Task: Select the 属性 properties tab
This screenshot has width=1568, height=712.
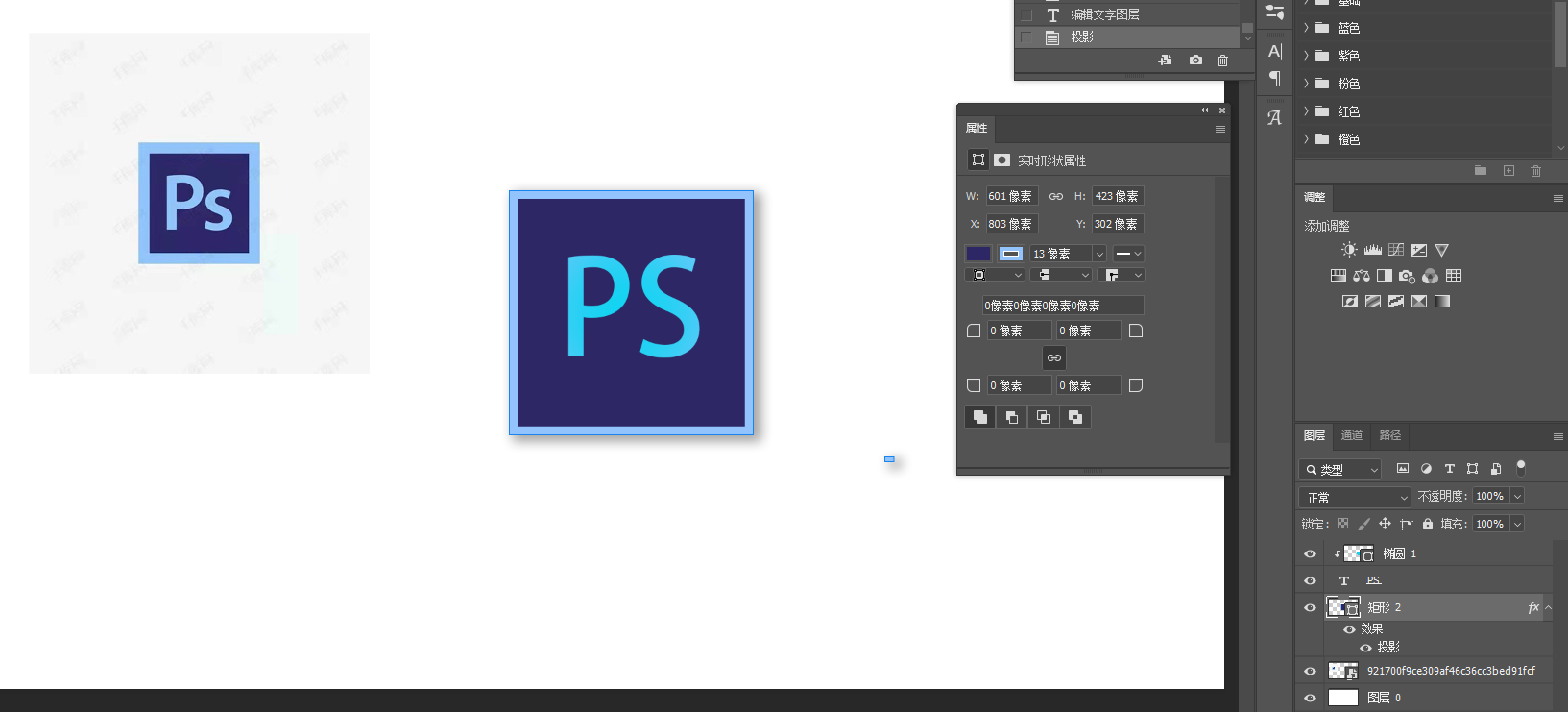Action: tap(977, 128)
